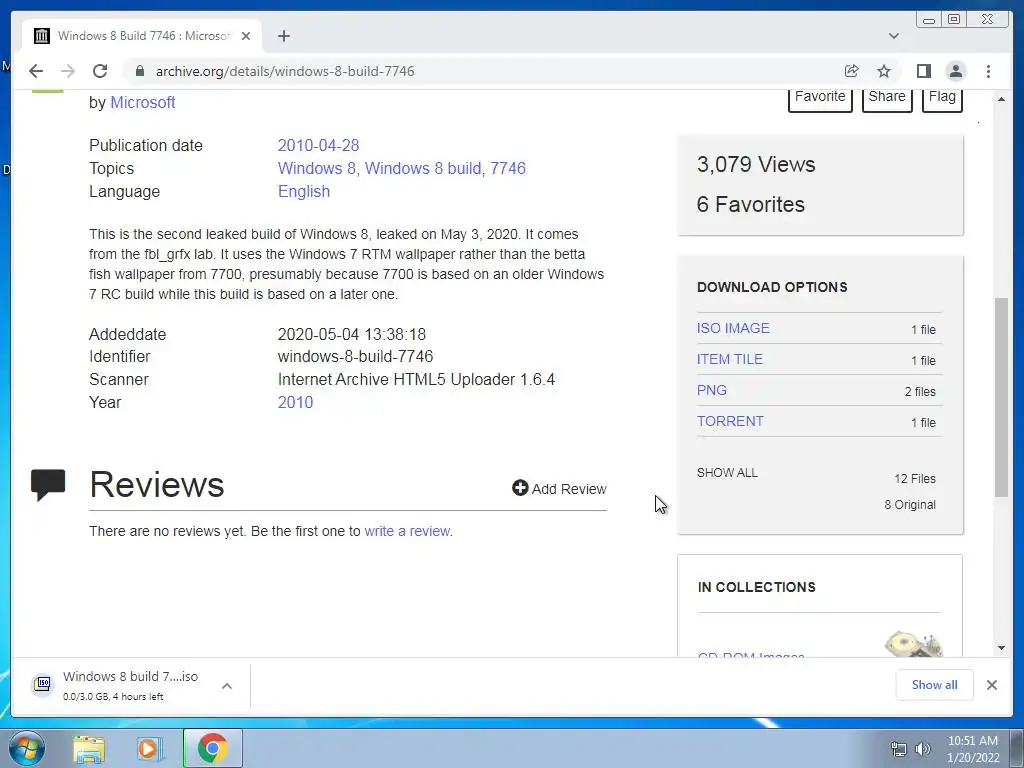1024x768 pixels.
Task: Click the Add Review plus icon
Action: (x=520, y=488)
